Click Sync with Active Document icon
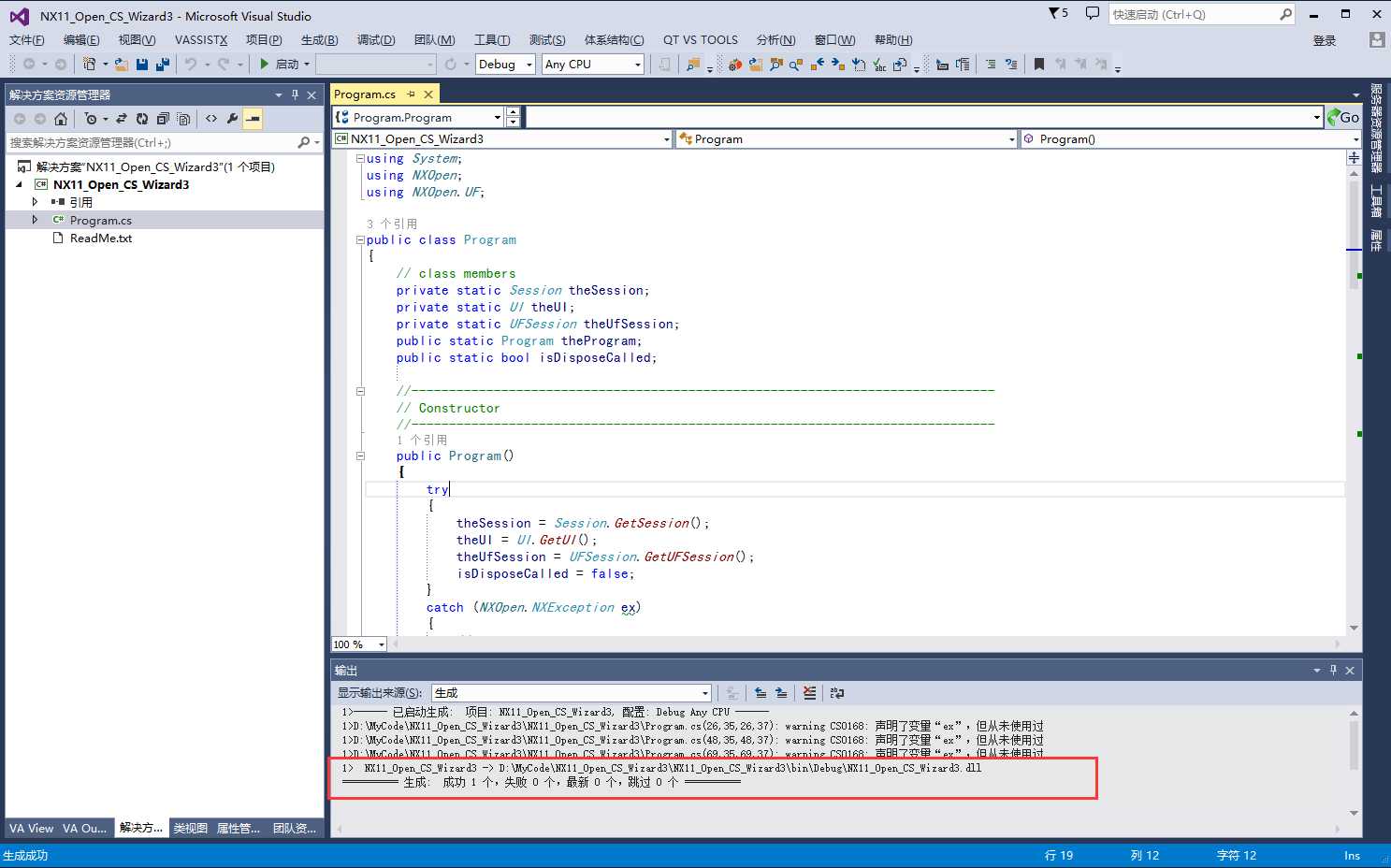The height and width of the screenshot is (868, 1391). pos(122,119)
